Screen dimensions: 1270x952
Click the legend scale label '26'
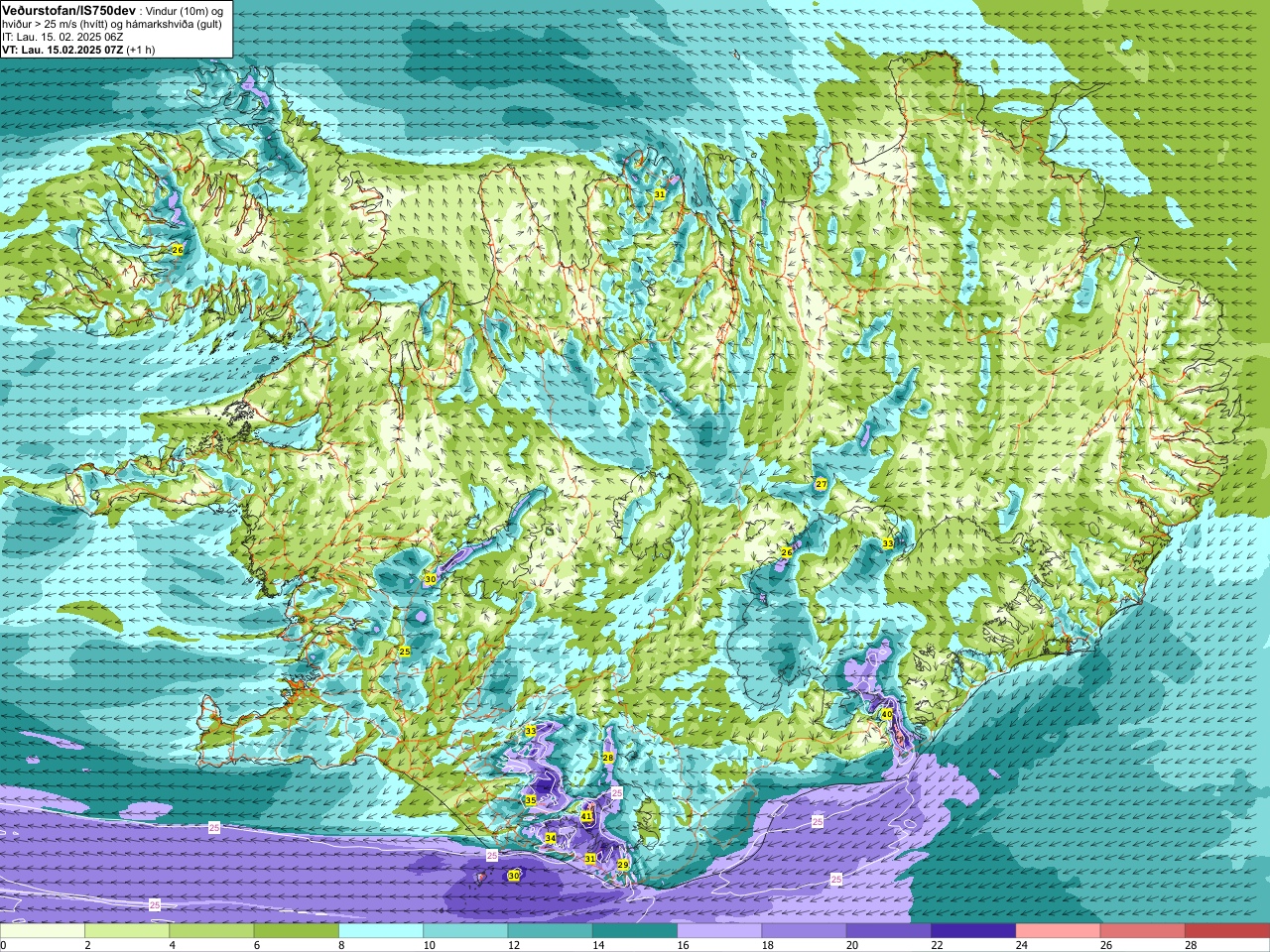pyautogui.click(x=1105, y=945)
